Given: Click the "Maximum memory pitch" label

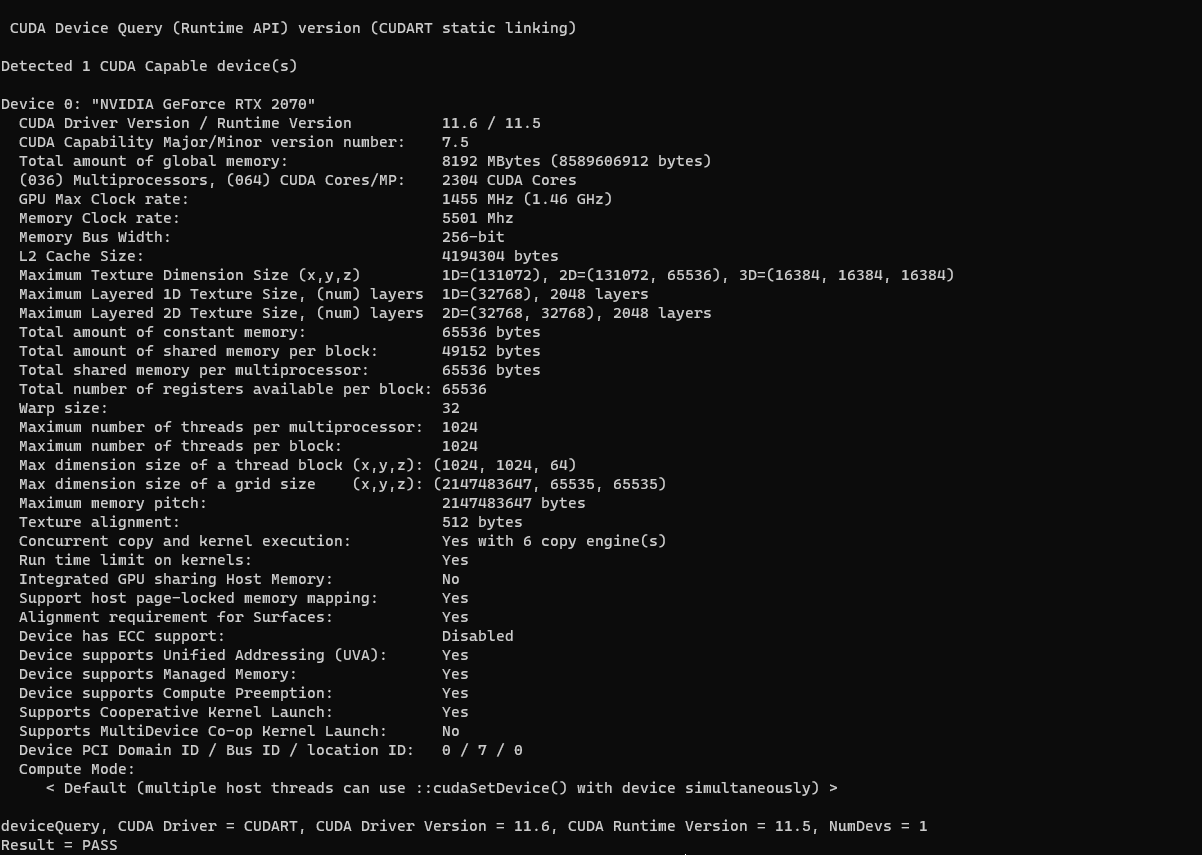Looking at the screenshot, I should click(x=113, y=503).
